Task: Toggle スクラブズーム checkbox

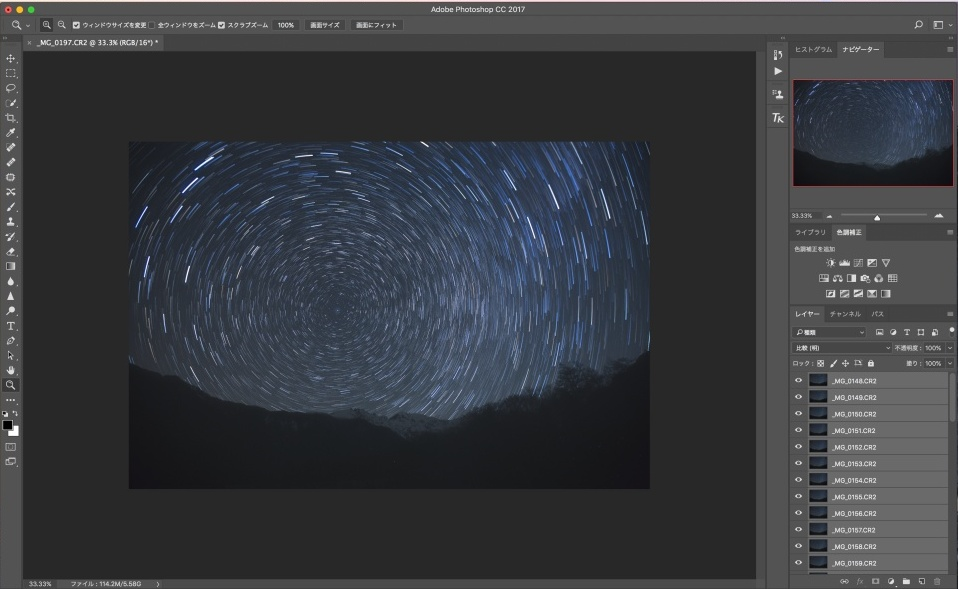Action: click(x=222, y=25)
